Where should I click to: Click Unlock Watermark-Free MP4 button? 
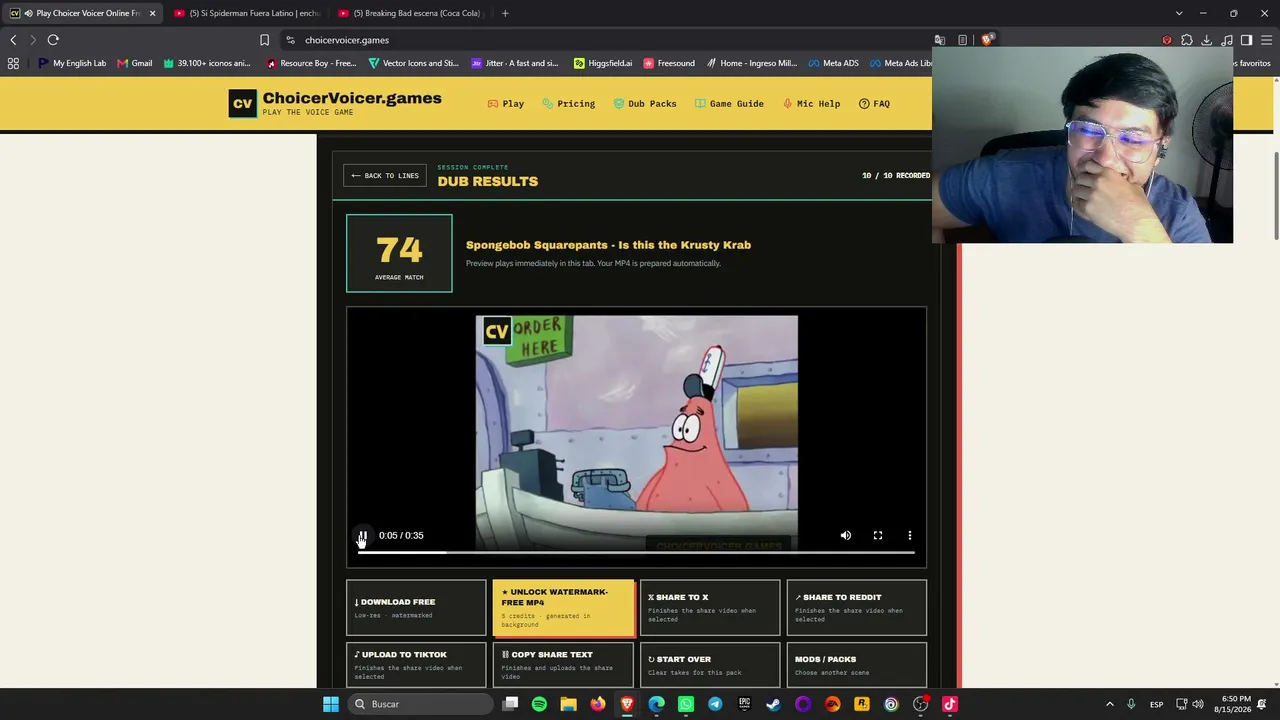[564, 608]
